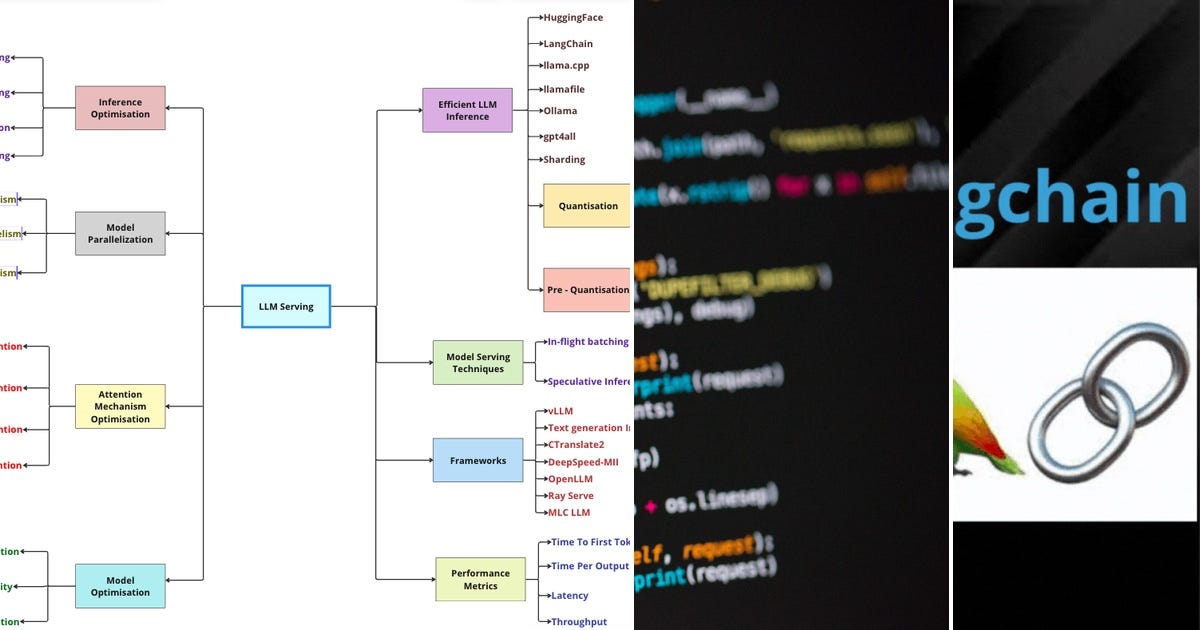Image resolution: width=1200 pixels, height=630 pixels.
Task: Select the Model Optimisation node
Action: click(x=120, y=586)
